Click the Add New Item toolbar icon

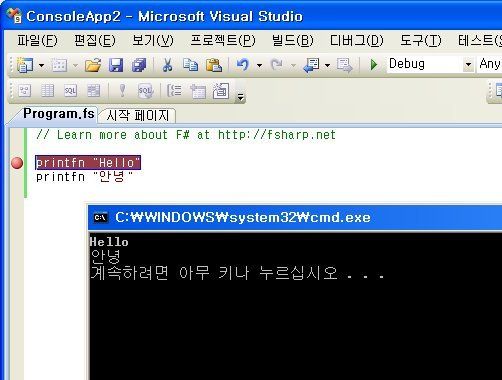pyautogui.click(x=59, y=65)
